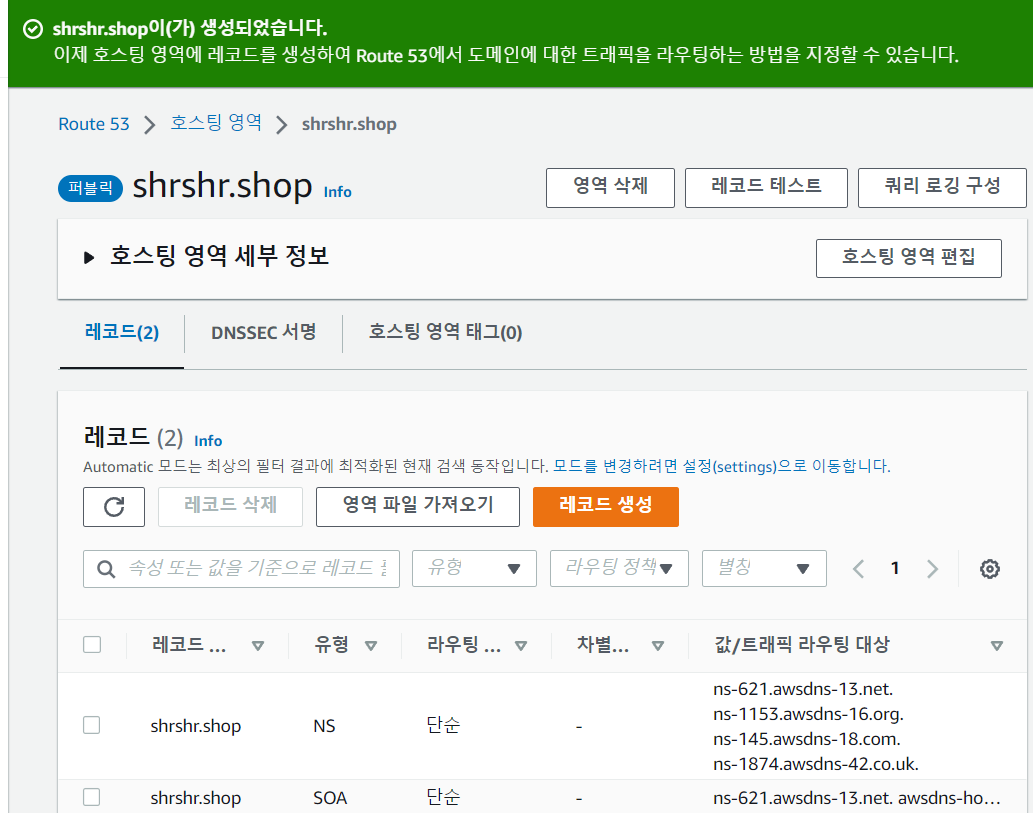Expand 호스팅 영역 세부 정보 section
The height and width of the screenshot is (813, 1033).
[89, 258]
